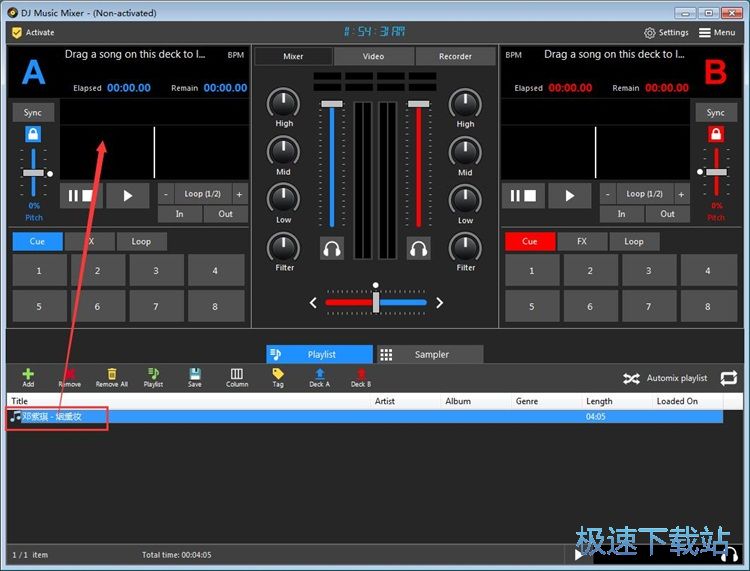Select the song row with length 04:05
The image size is (750, 571).
[x=365, y=417]
